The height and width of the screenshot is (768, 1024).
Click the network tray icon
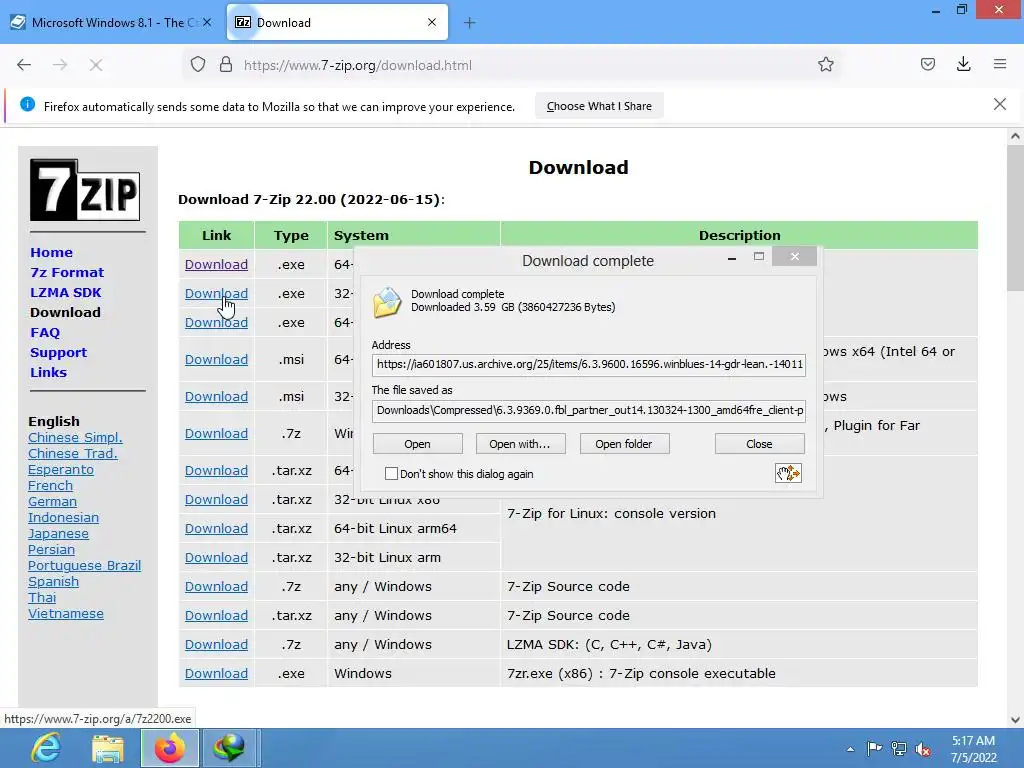(899, 749)
